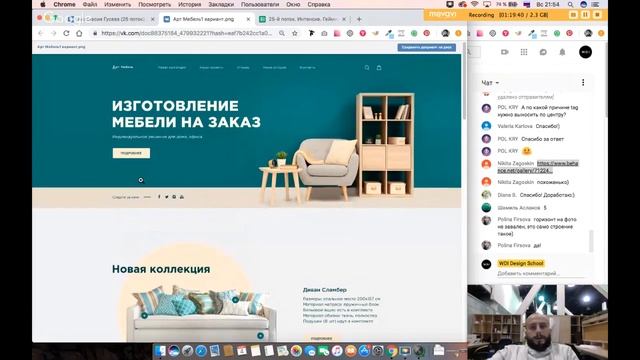Click the Twitter icon under hero
This screenshot has width=640, height=360.
click(x=167, y=197)
